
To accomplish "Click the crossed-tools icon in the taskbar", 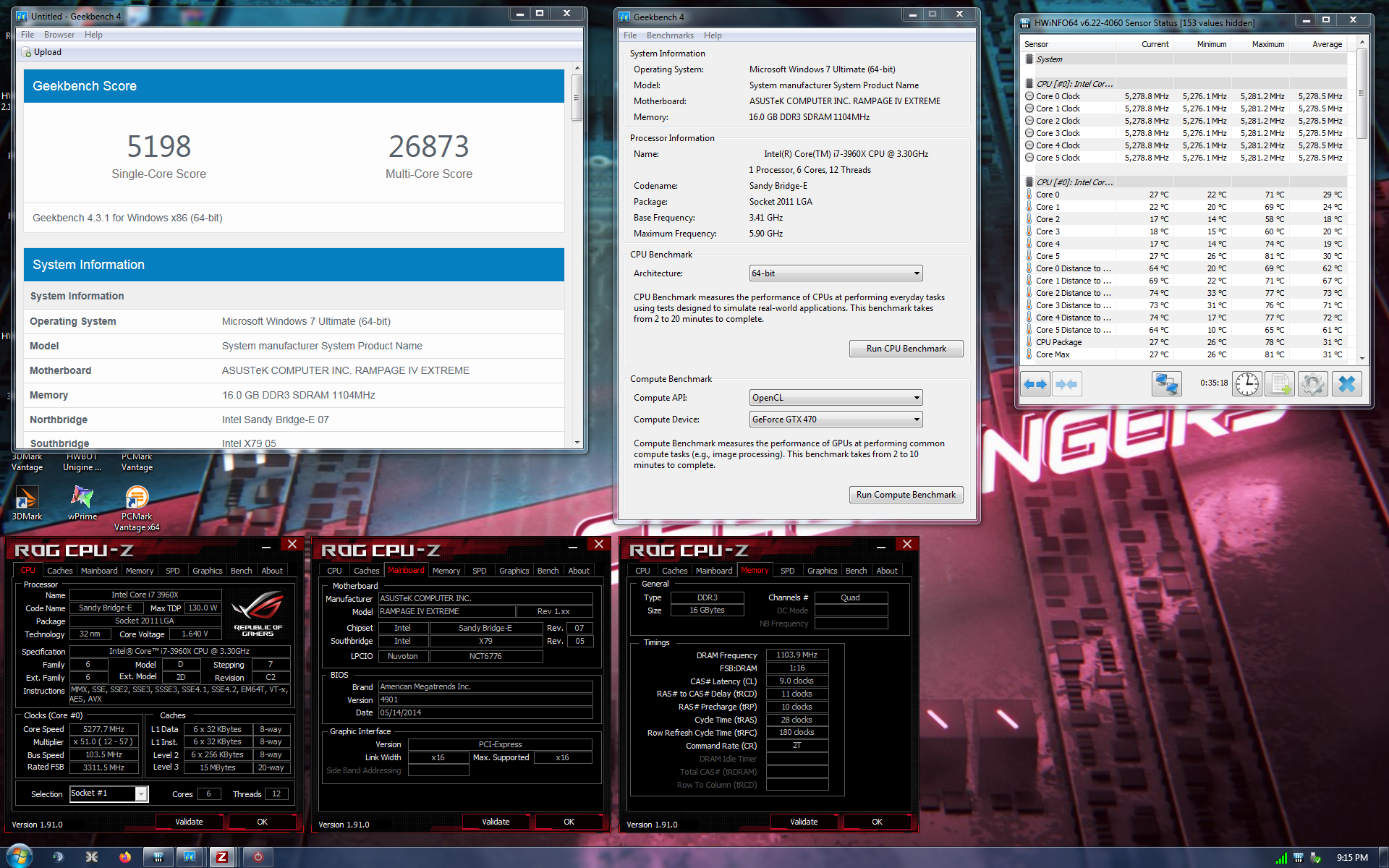I will pyautogui.click(x=92, y=857).
